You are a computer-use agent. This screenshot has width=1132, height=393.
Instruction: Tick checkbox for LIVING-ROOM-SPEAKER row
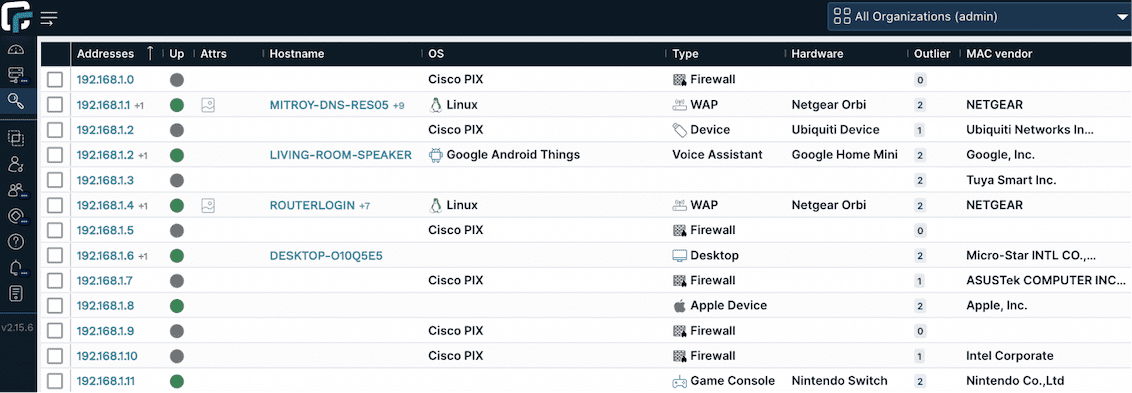(x=55, y=155)
